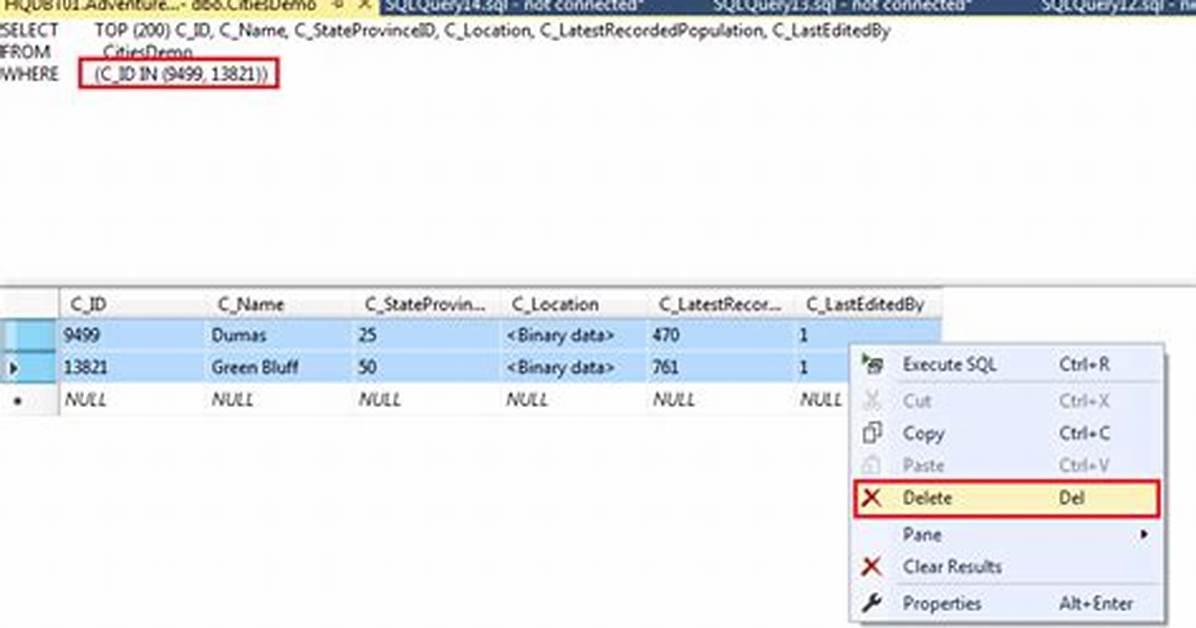Click the red X Delete icon
Image resolution: width=1196 pixels, height=628 pixels.
pos(872,498)
